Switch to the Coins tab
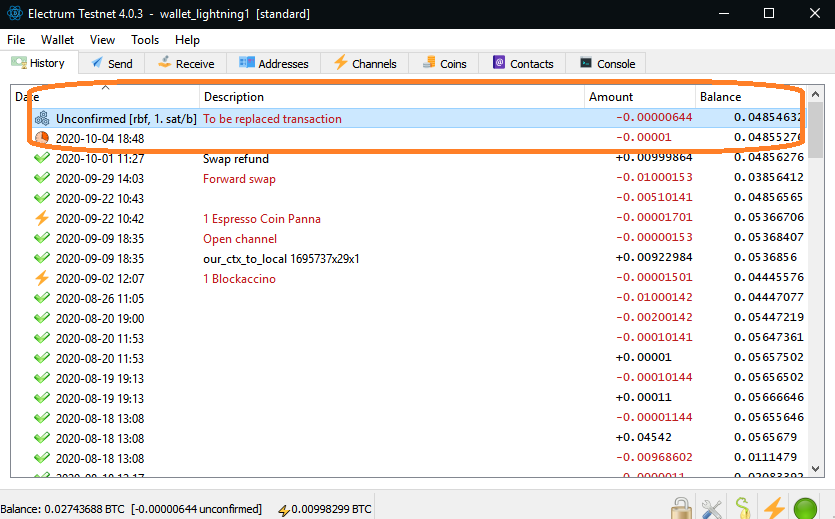Image resolution: width=835 pixels, height=519 pixels. (x=444, y=63)
